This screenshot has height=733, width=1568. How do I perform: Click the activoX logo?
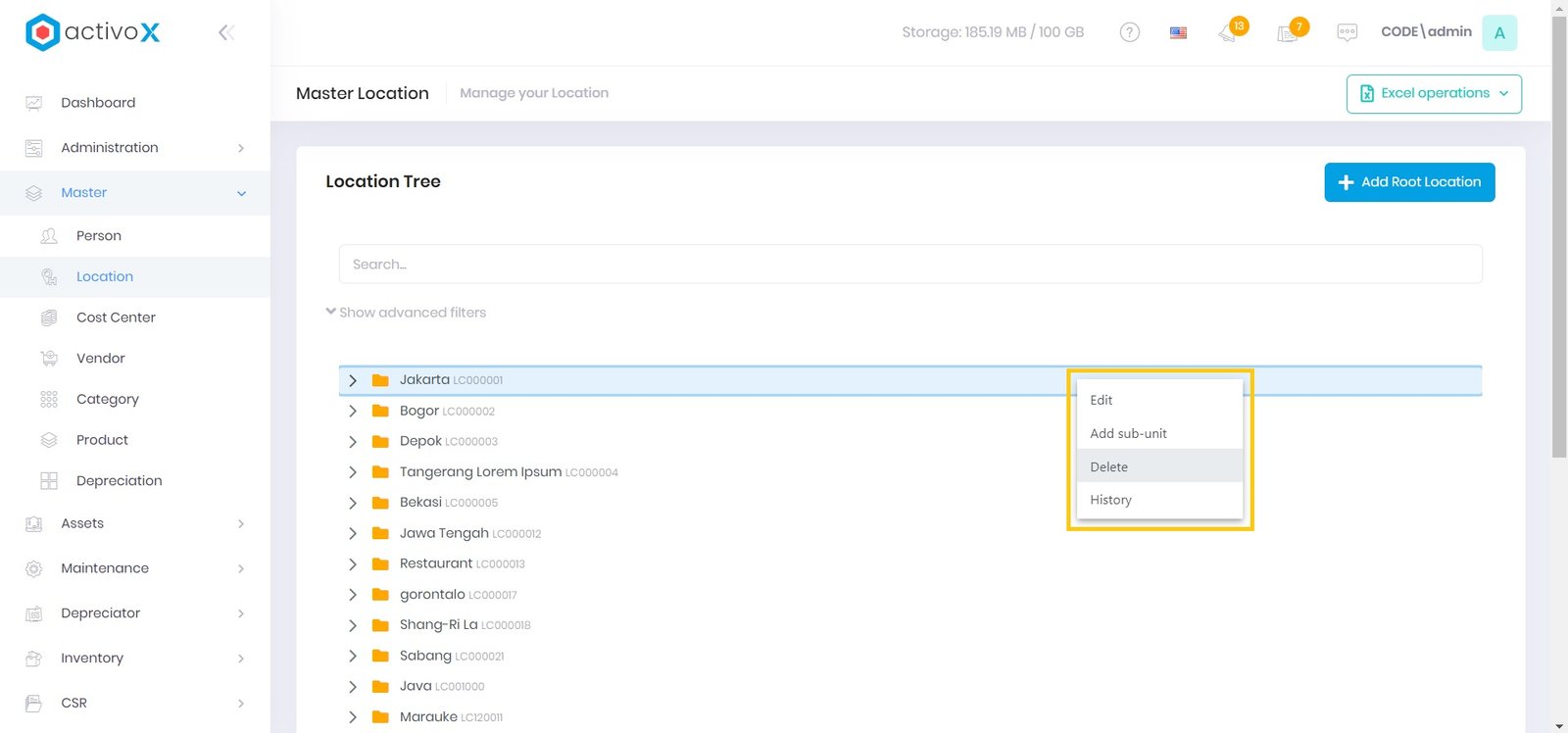point(93,32)
